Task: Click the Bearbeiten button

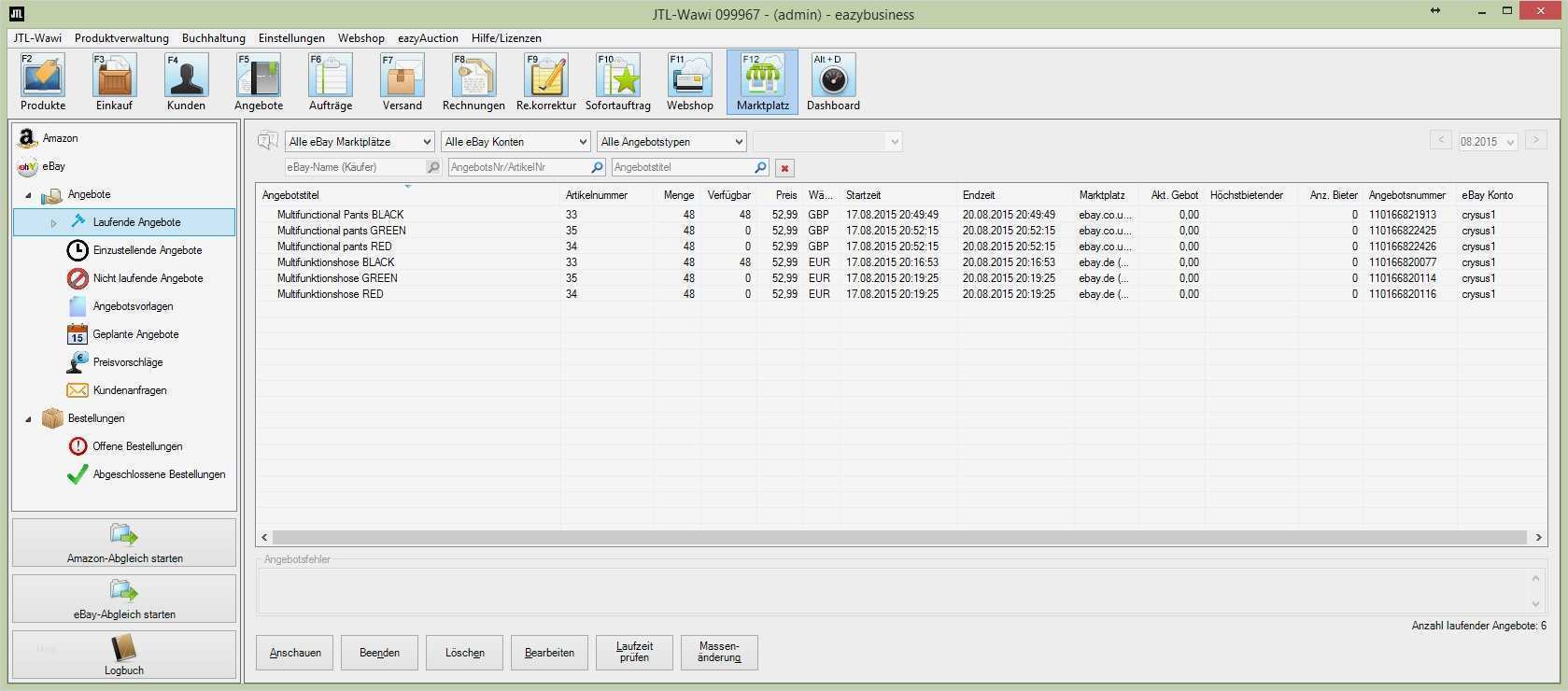Action: coord(549,653)
